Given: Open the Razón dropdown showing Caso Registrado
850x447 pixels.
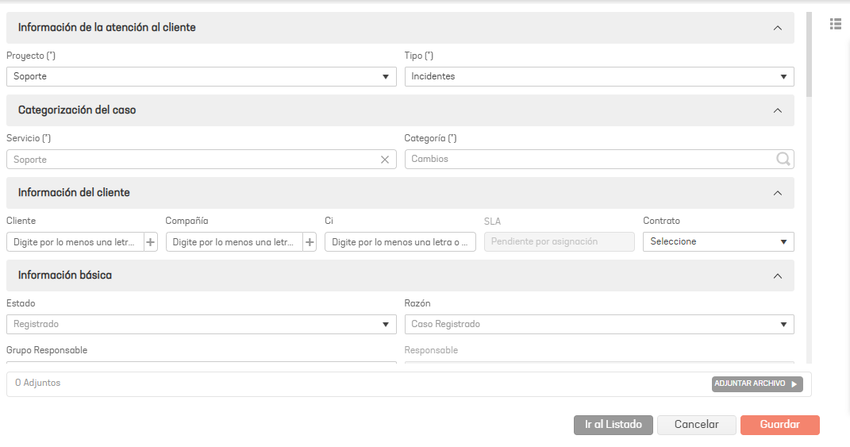Looking at the screenshot, I should [x=599, y=324].
